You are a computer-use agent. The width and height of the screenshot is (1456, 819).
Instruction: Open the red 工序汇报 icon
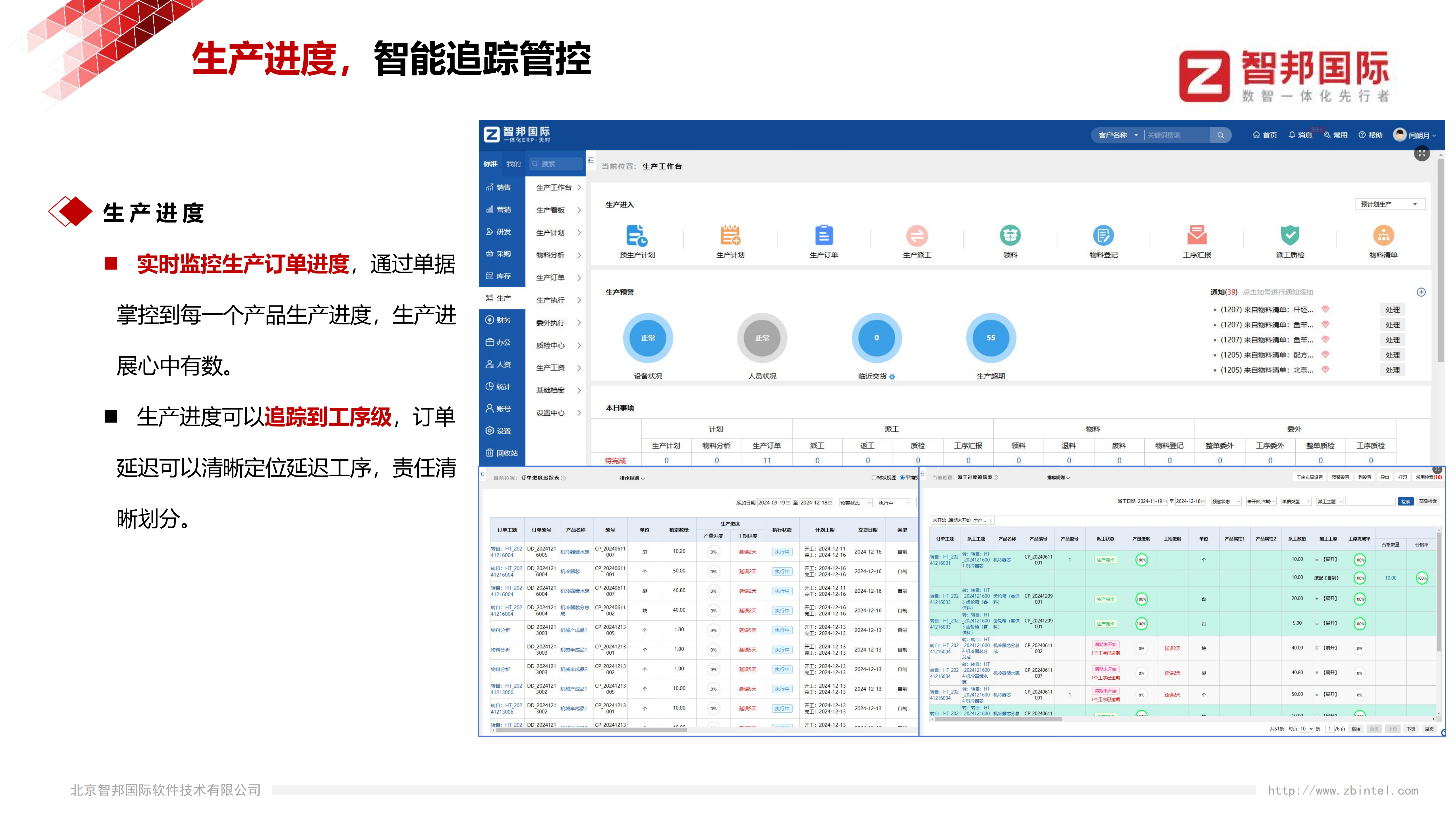[x=1197, y=235]
